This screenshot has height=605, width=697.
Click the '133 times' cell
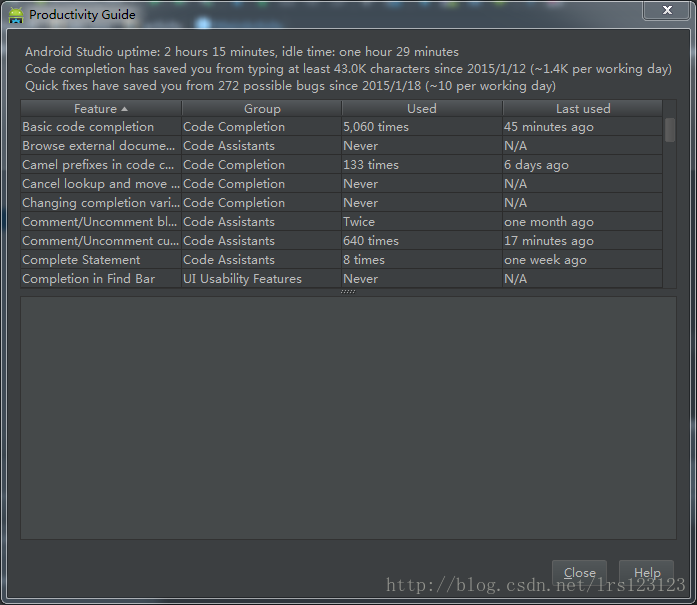pos(422,165)
